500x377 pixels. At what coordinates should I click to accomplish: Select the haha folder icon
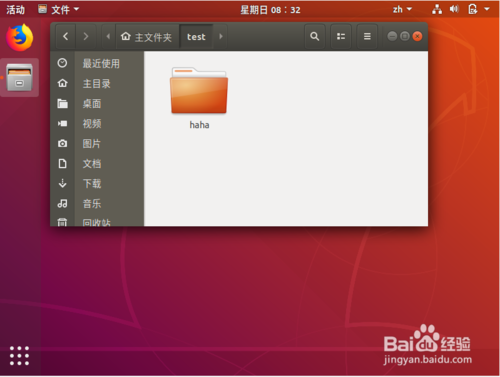(199, 91)
